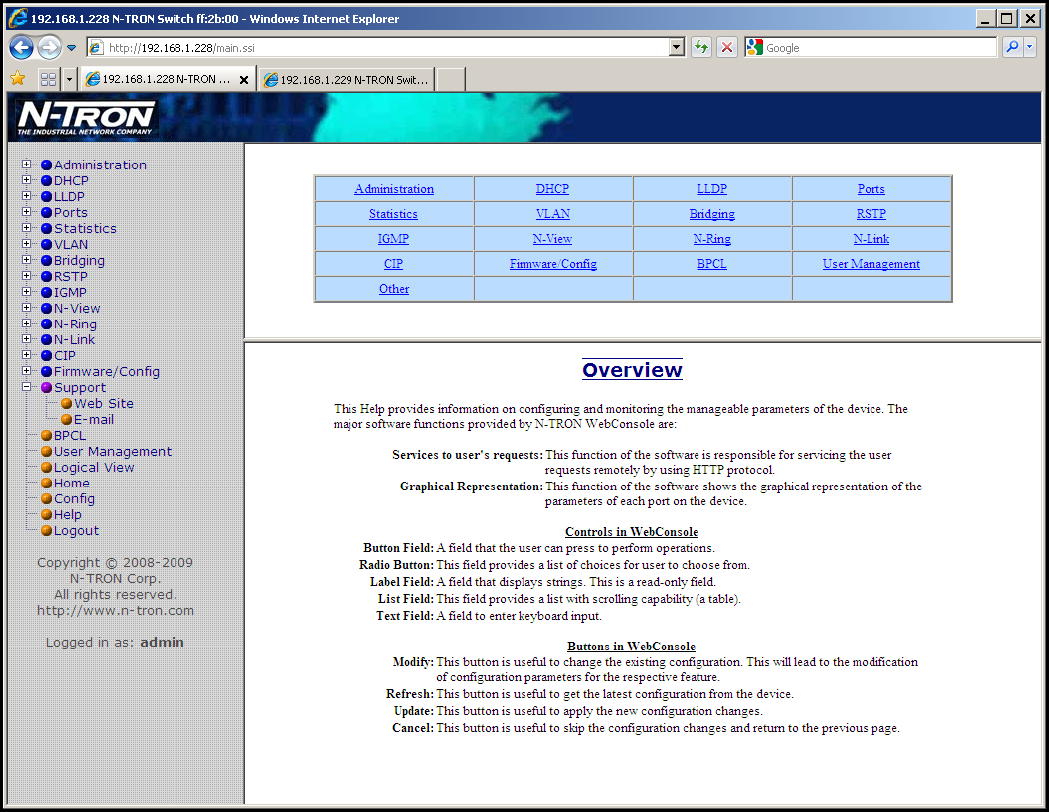Open the LLDP link in the table
This screenshot has width=1049, height=812.
tap(712, 189)
